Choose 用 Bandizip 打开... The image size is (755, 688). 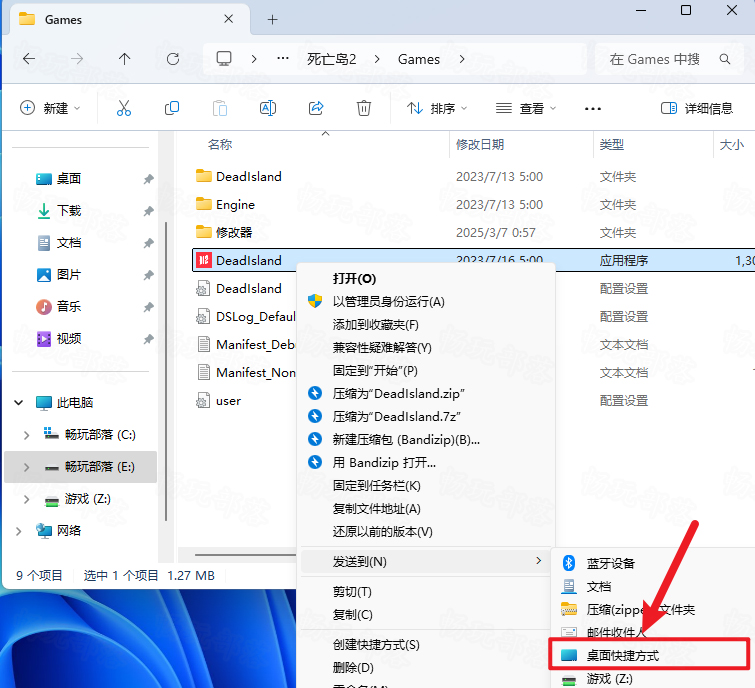[384, 463]
